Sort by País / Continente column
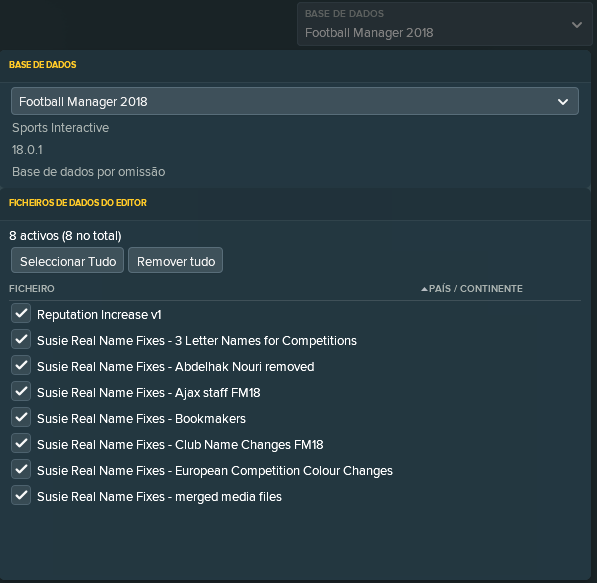 pos(476,289)
